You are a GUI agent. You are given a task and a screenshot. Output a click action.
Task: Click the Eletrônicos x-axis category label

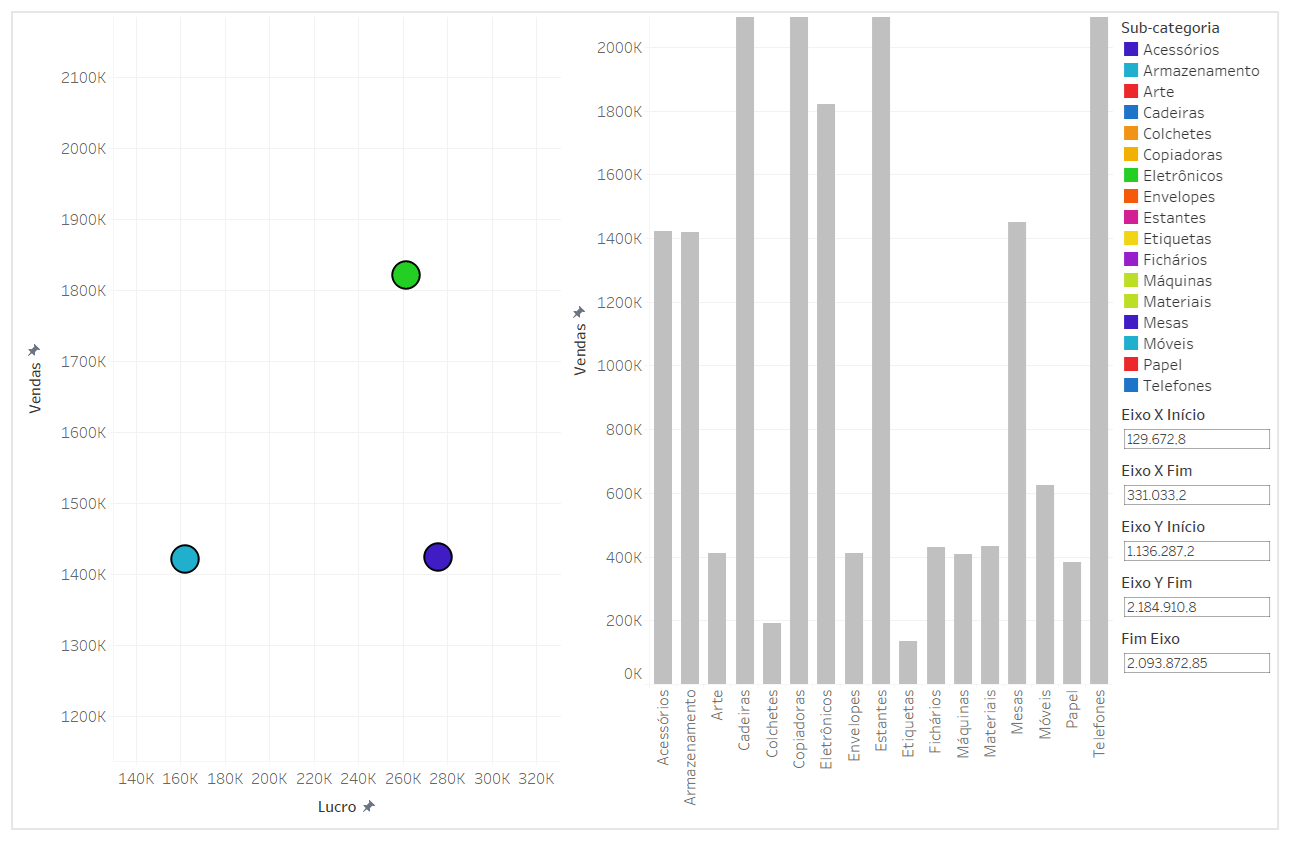click(x=826, y=729)
